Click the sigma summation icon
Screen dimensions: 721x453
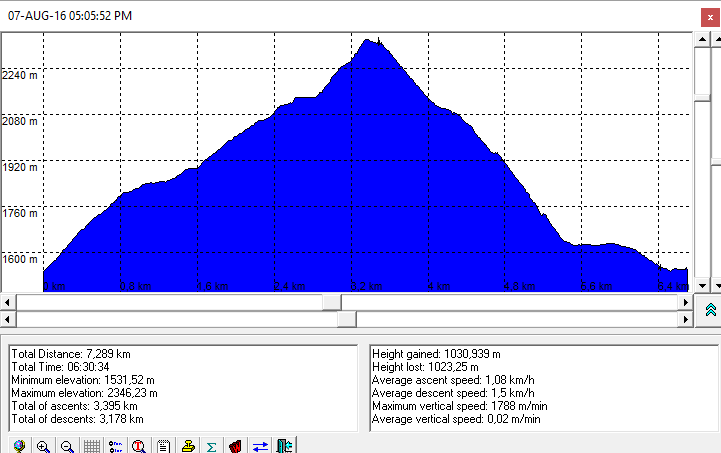point(212,445)
